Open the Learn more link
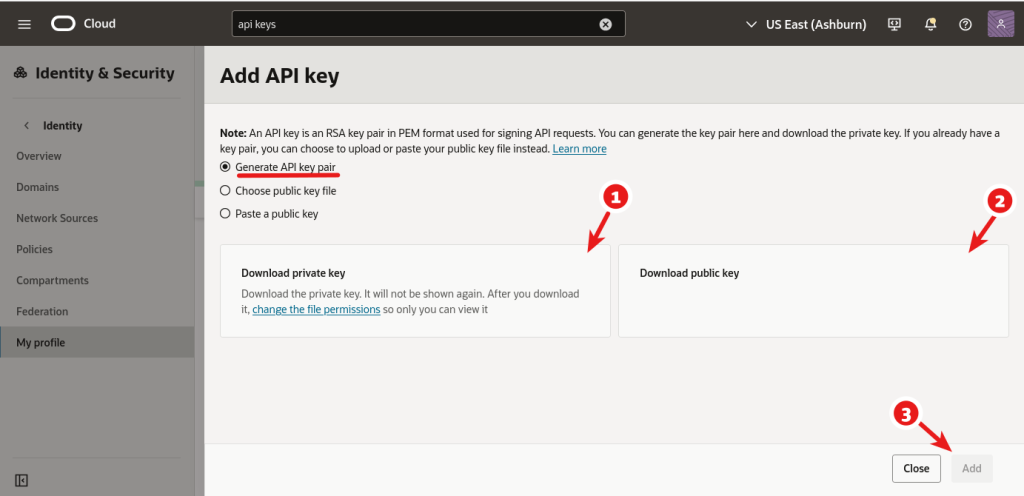The width and height of the screenshot is (1024, 496). click(x=579, y=149)
